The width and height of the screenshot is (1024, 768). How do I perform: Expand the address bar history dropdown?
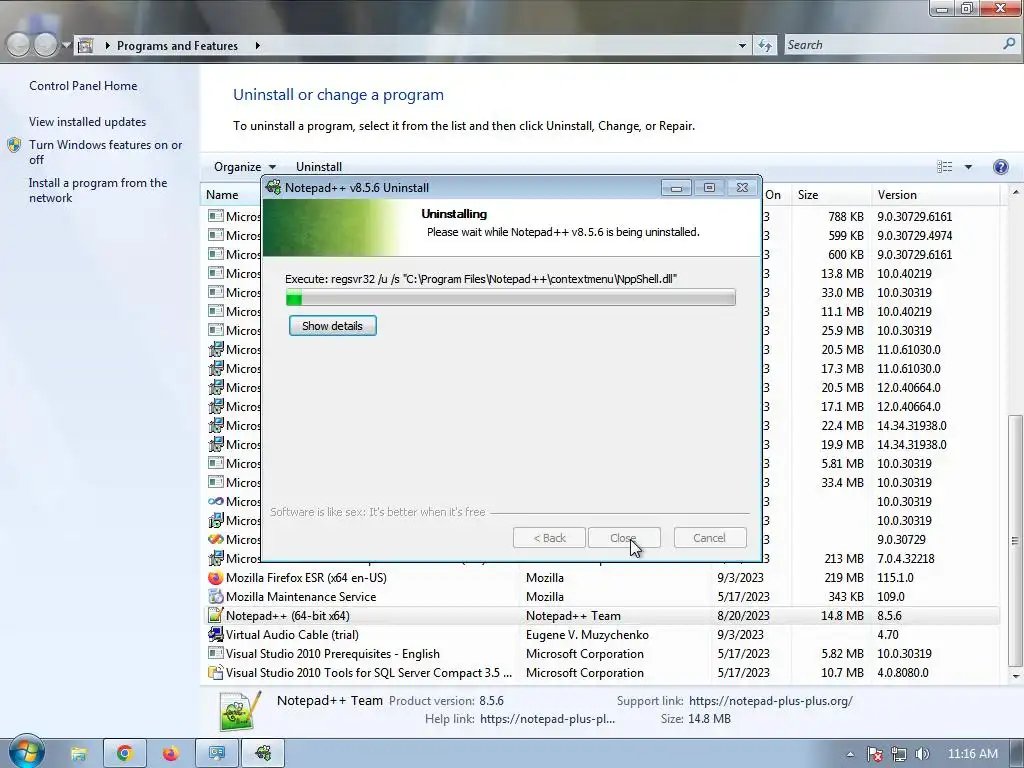click(742, 46)
